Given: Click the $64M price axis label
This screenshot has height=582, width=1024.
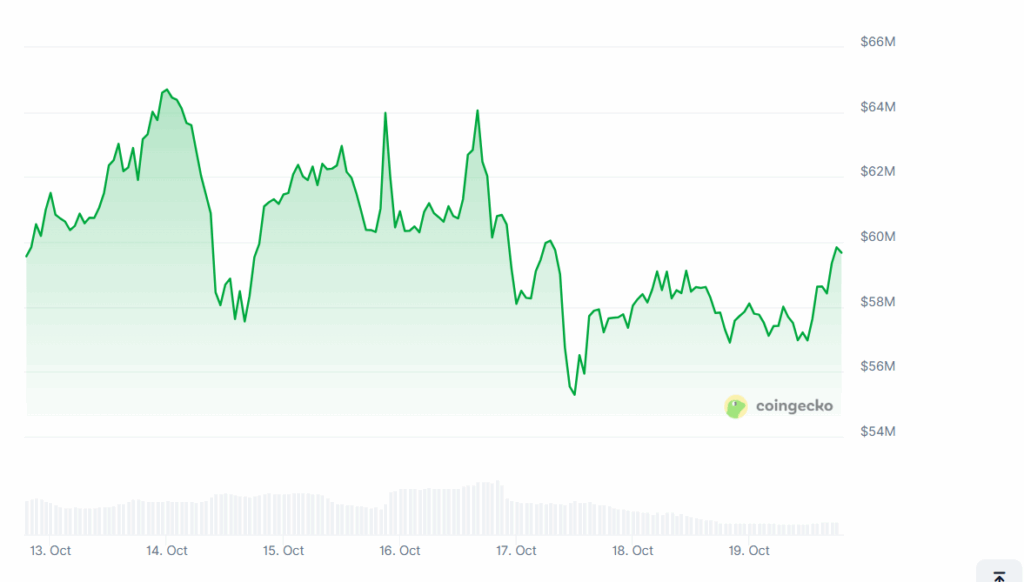Looking at the screenshot, I should (x=877, y=107).
